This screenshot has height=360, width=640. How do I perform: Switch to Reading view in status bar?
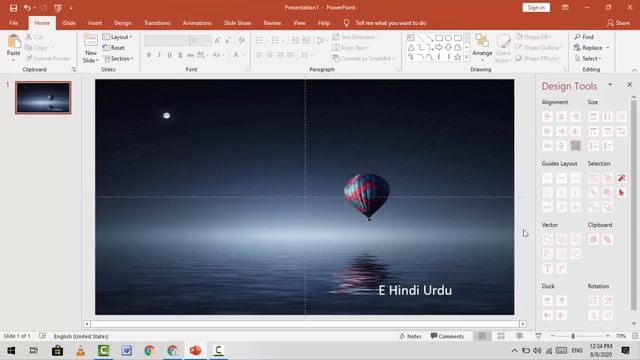click(x=519, y=336)
